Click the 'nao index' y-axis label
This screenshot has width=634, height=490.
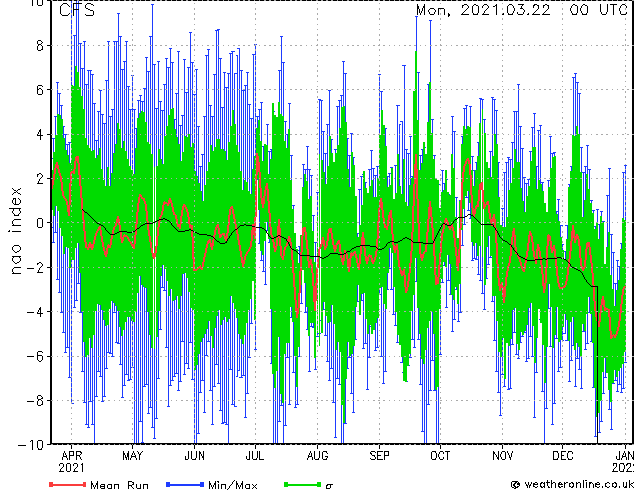[15, 231]
